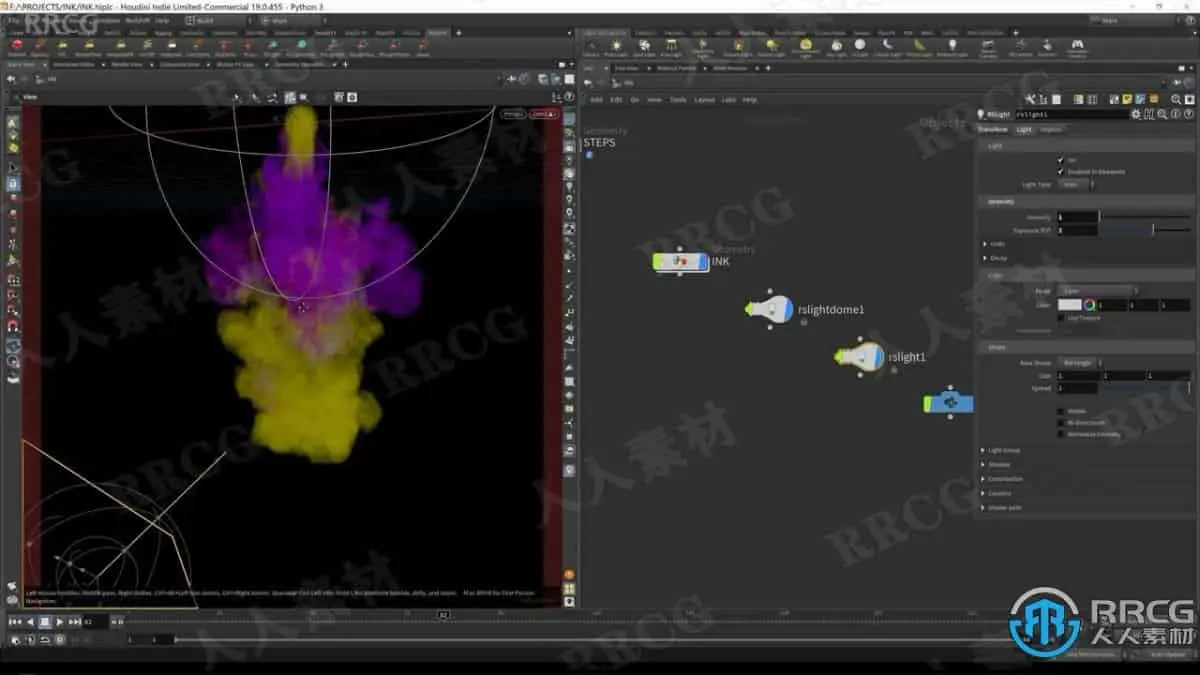Open the Light Type dropdown
Viewport: 1200px width, 675px height.
tap(1076, 184)
